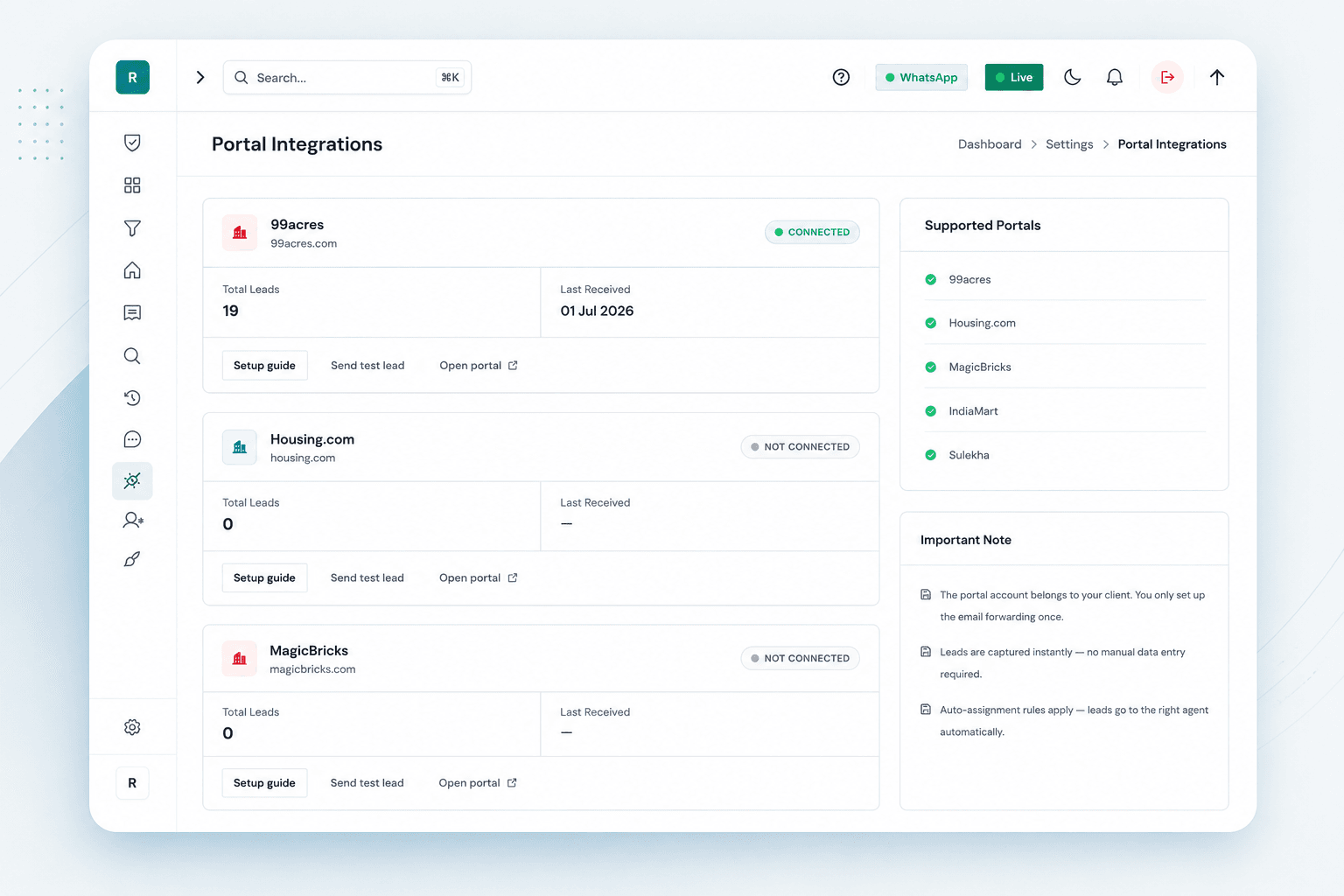Open the shield check sidebar icon

coord(132,143)
